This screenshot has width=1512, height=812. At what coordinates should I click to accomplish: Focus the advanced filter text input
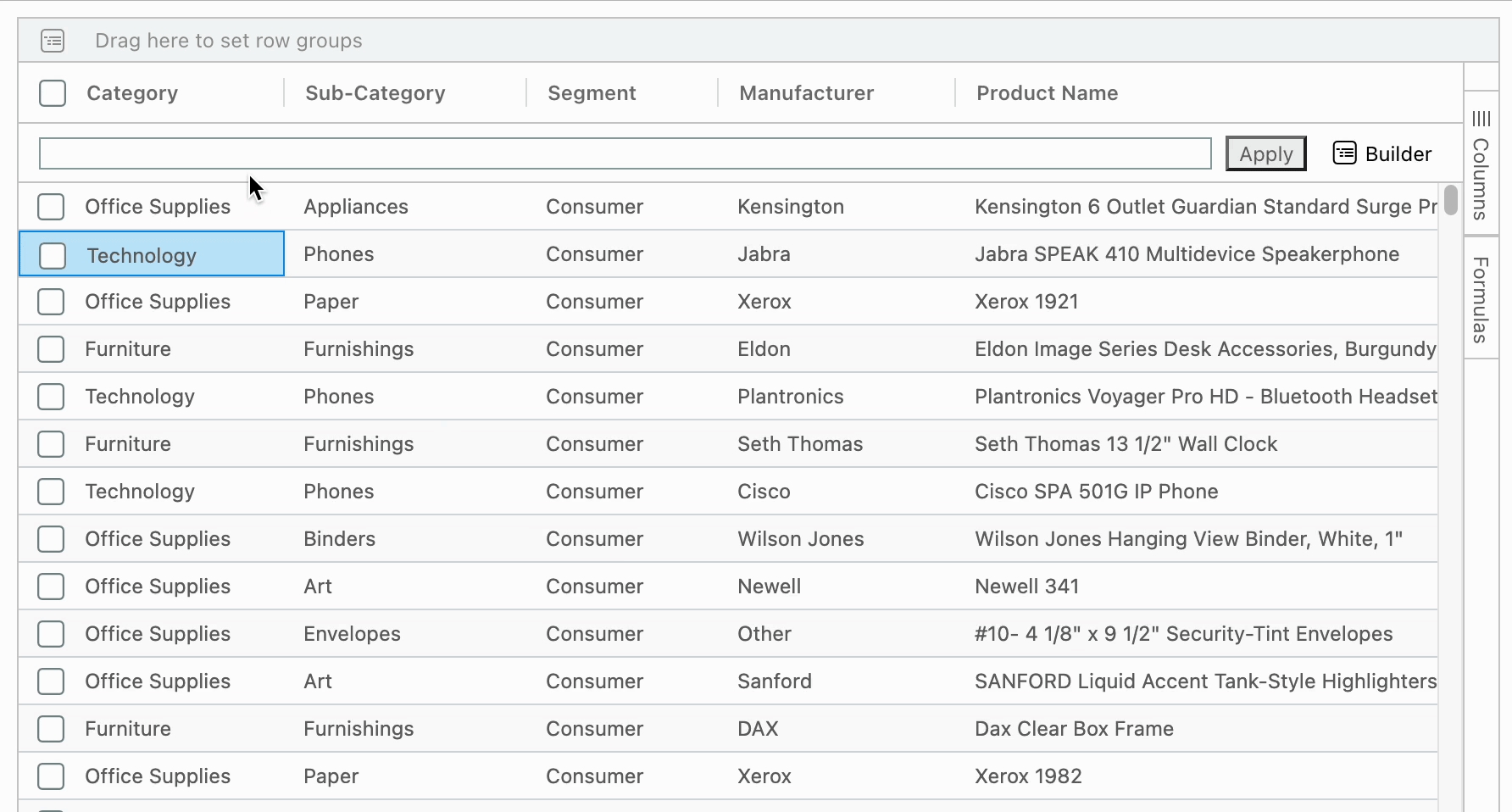(x=625, y=153)
